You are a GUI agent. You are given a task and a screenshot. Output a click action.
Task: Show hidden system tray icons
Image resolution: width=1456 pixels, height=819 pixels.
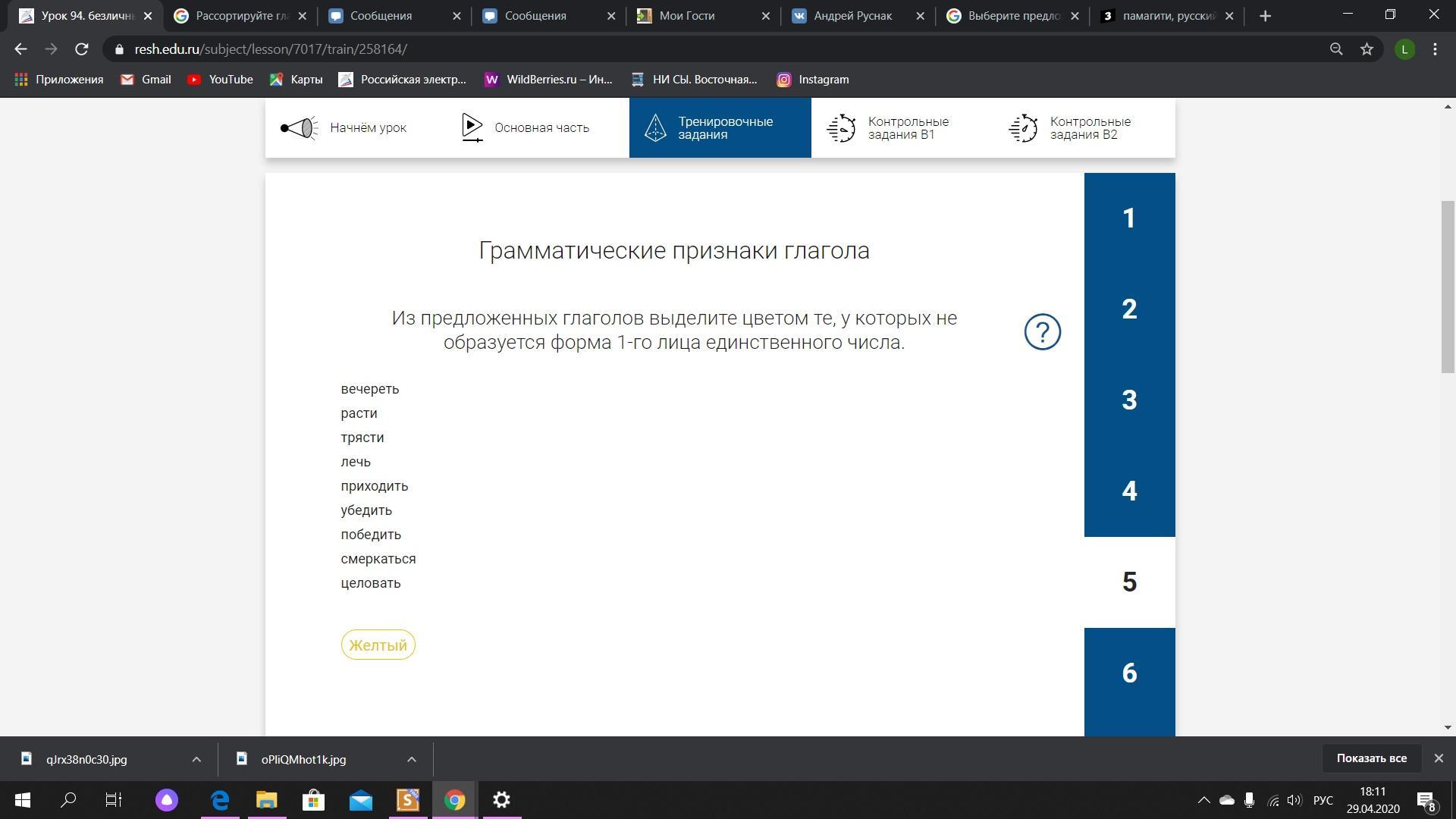tap(1203, 800)
